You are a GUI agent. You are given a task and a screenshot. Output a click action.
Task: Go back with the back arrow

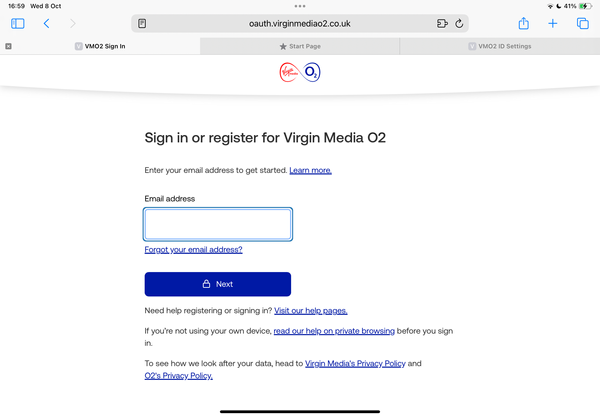tap(46, 23)
